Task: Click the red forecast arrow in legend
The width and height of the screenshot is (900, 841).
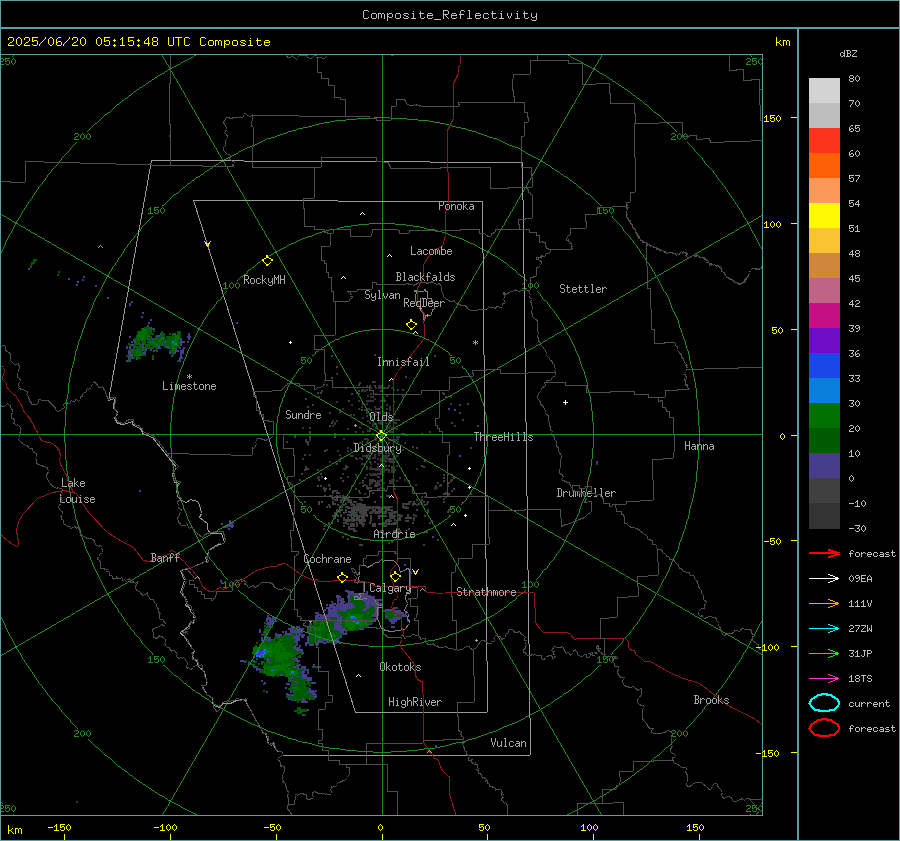Action: (824, 553)
